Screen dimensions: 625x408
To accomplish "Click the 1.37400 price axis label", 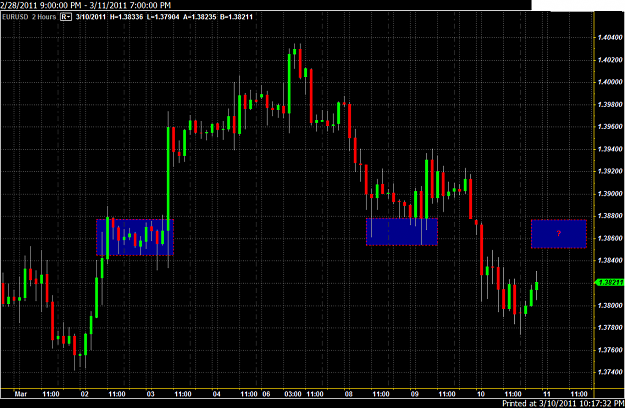I will coord(610,372).
